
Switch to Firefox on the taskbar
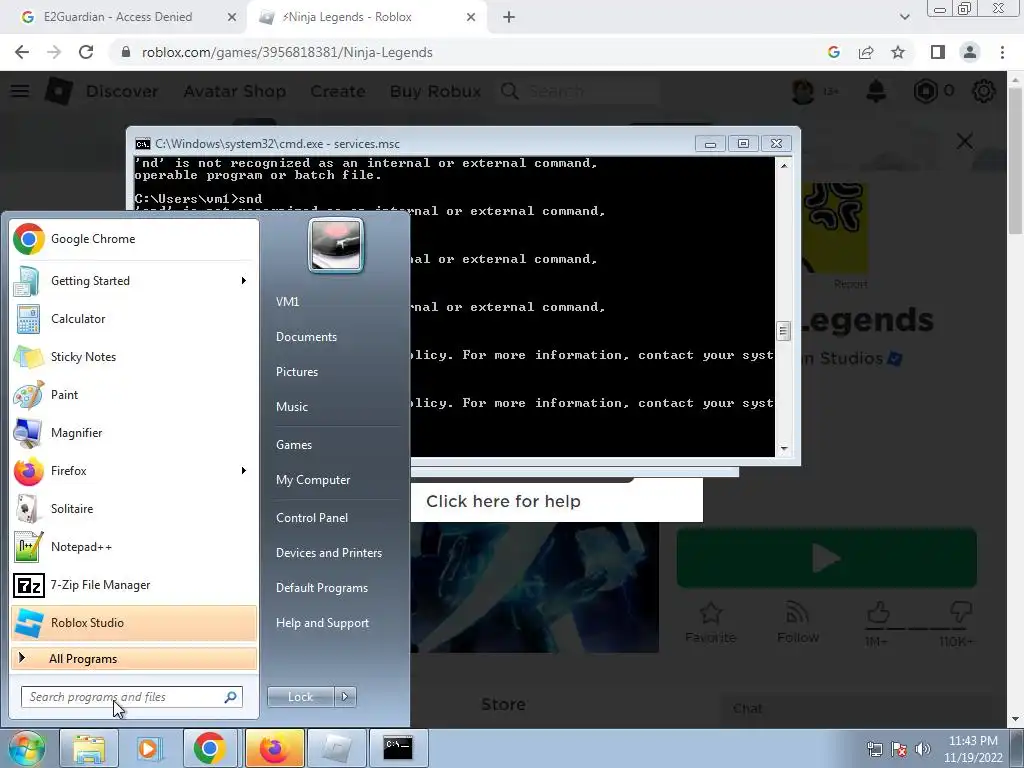point(274,748)
